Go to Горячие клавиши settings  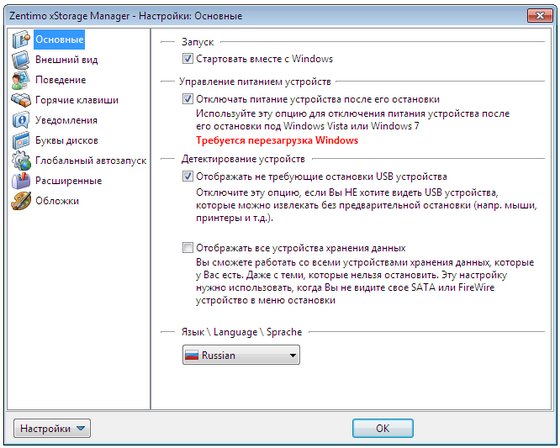pos(77,100)
